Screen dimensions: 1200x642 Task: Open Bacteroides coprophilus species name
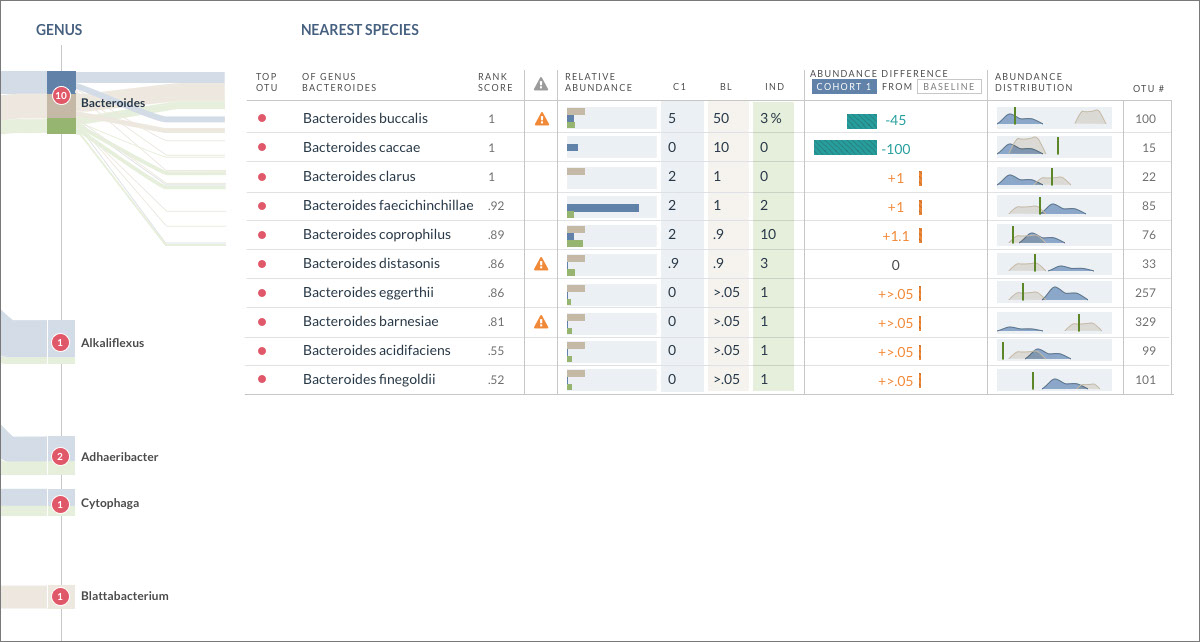377,235
